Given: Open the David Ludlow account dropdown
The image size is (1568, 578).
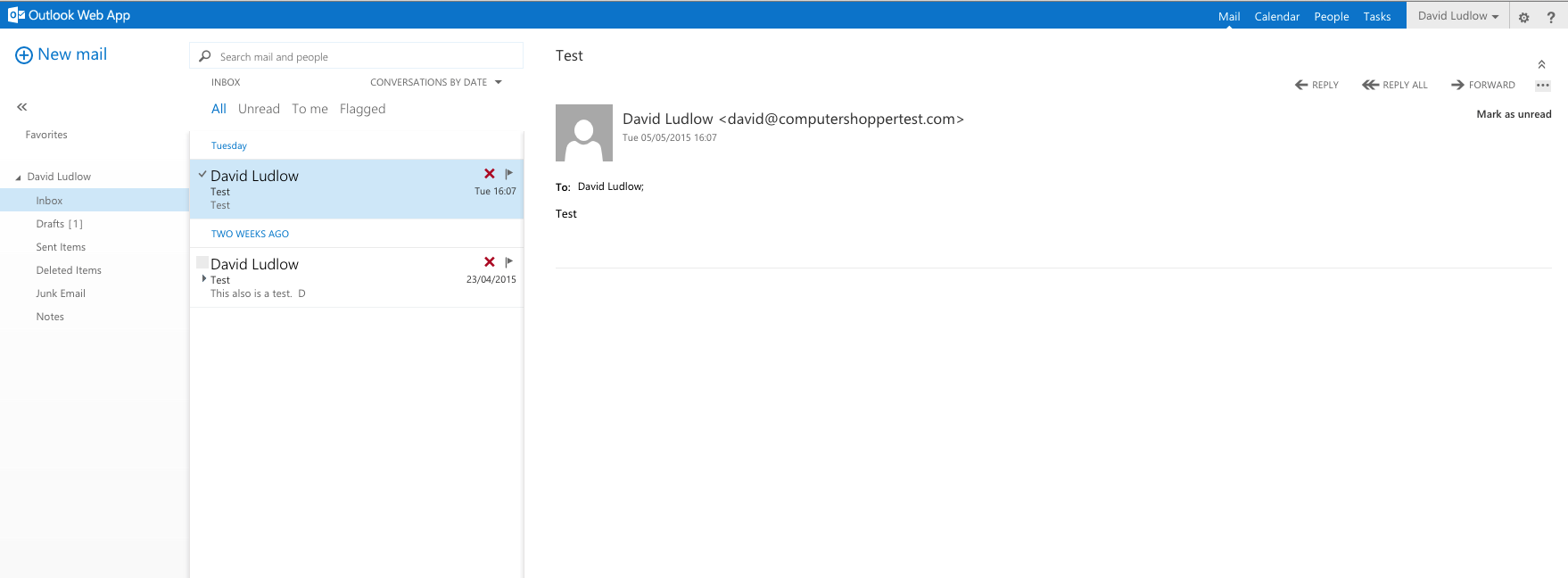Looking at the screenshot, I should coord(1458,15).
